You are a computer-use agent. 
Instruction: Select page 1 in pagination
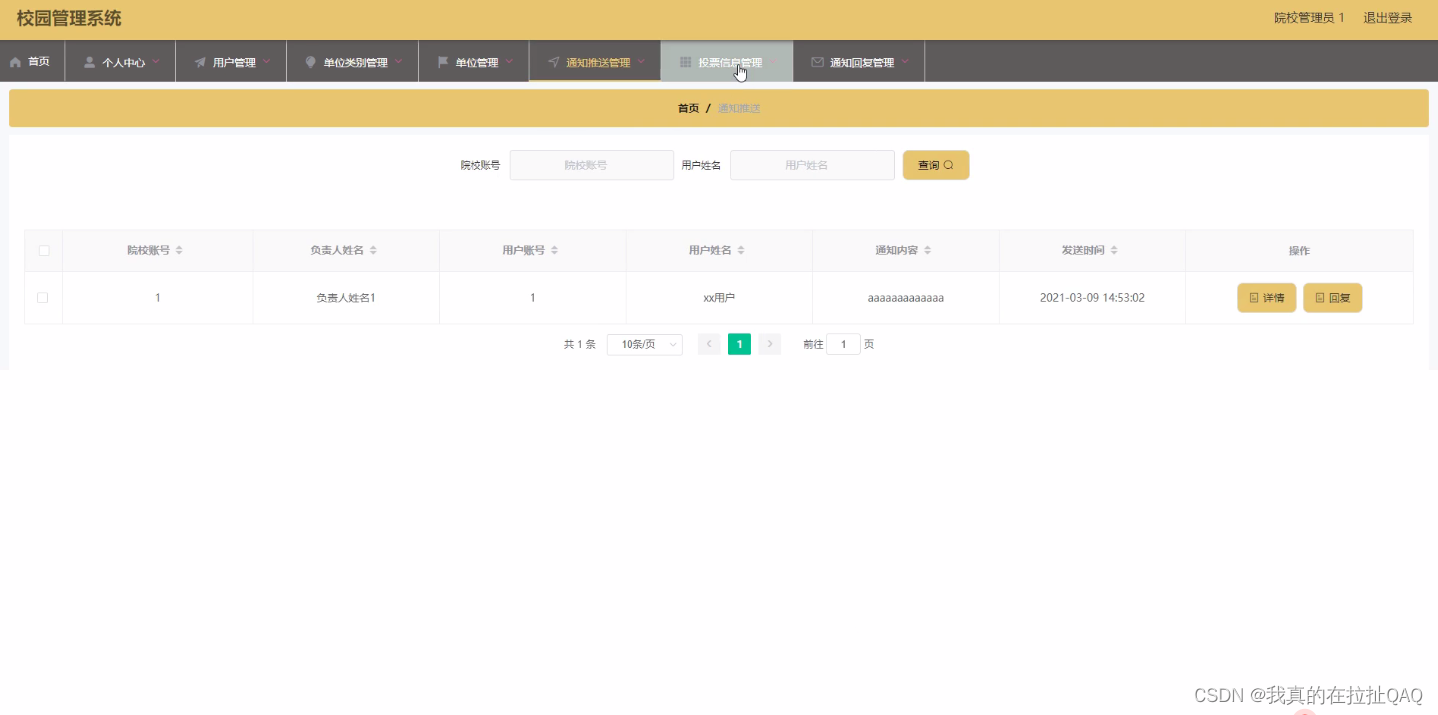(x=739, y=344)
